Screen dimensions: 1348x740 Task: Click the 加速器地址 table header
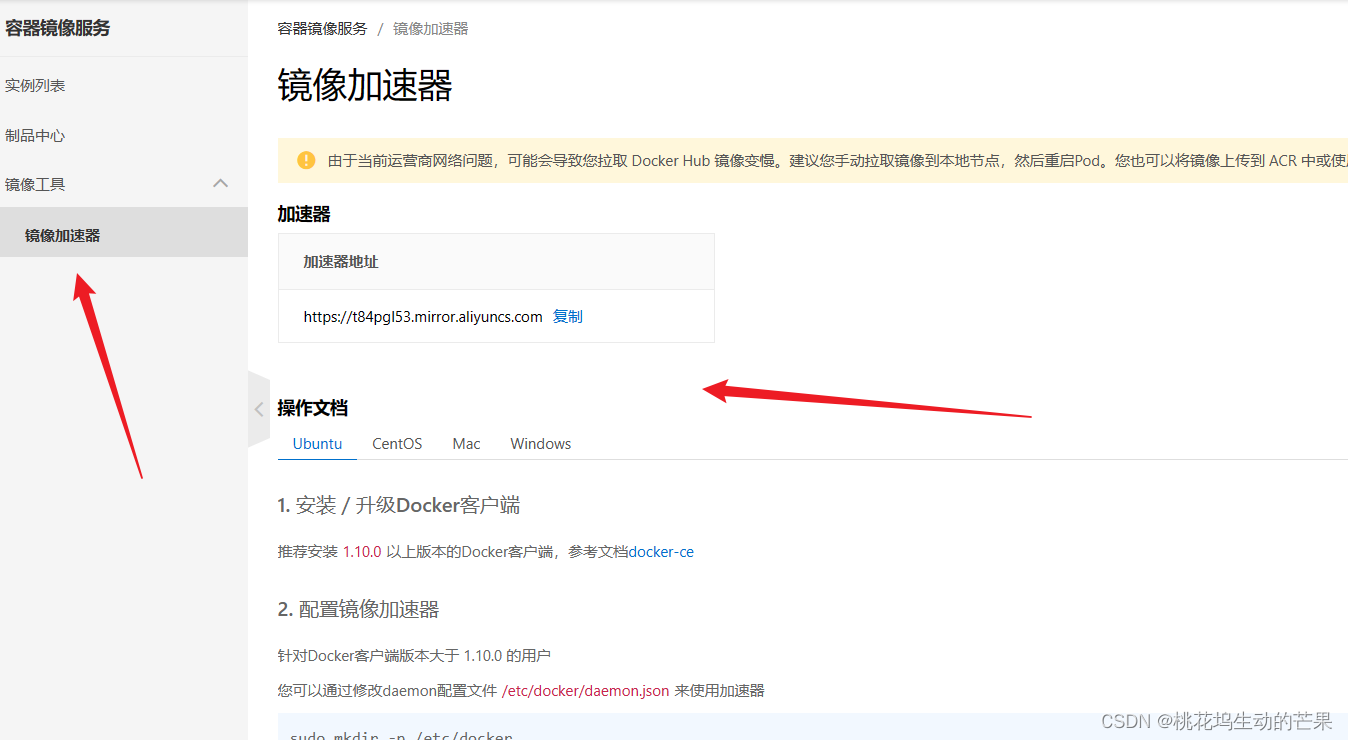(x=341, y=262)
